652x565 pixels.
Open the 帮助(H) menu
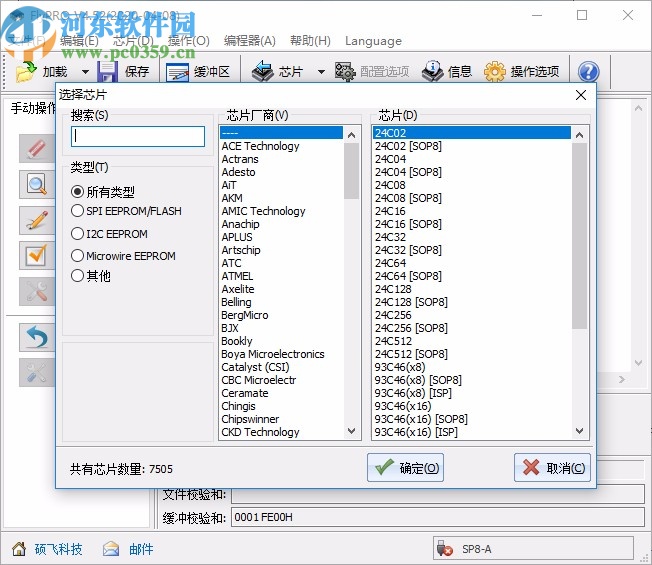310,41
